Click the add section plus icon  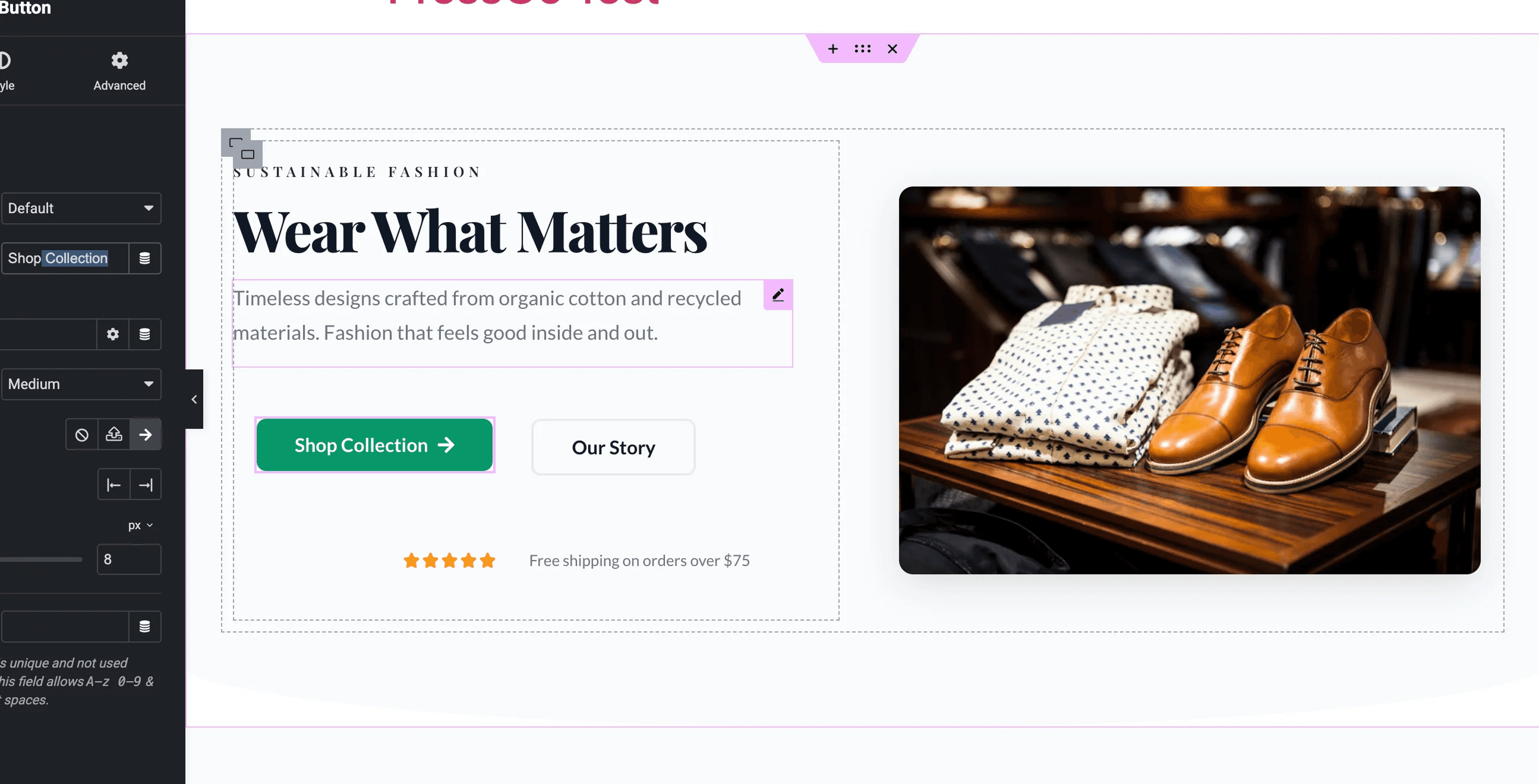click(x=833, y=49)
